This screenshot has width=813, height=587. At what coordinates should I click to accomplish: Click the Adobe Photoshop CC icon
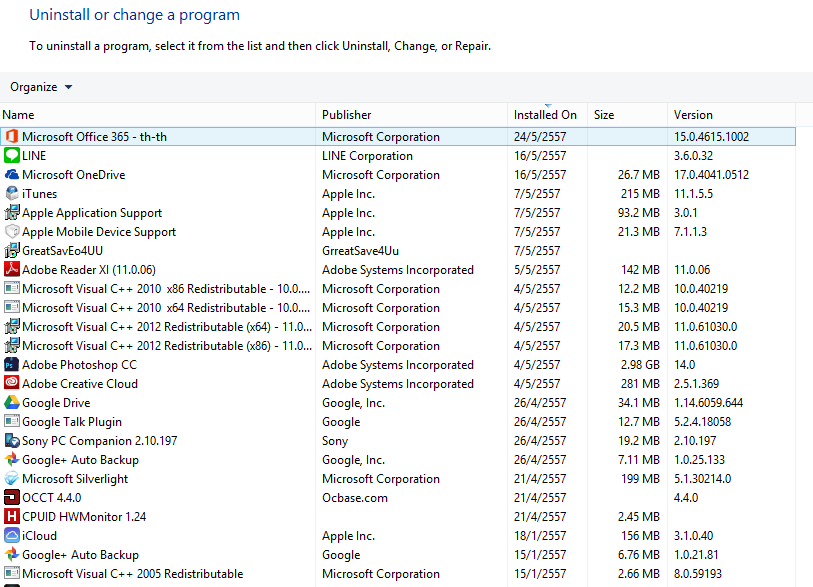coord(12,365)
